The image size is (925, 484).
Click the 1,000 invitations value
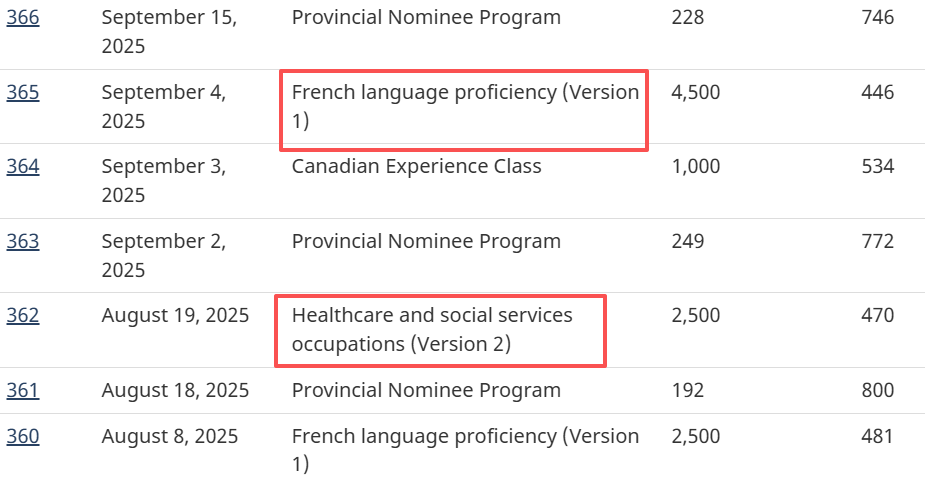click(x=696, y=167)
